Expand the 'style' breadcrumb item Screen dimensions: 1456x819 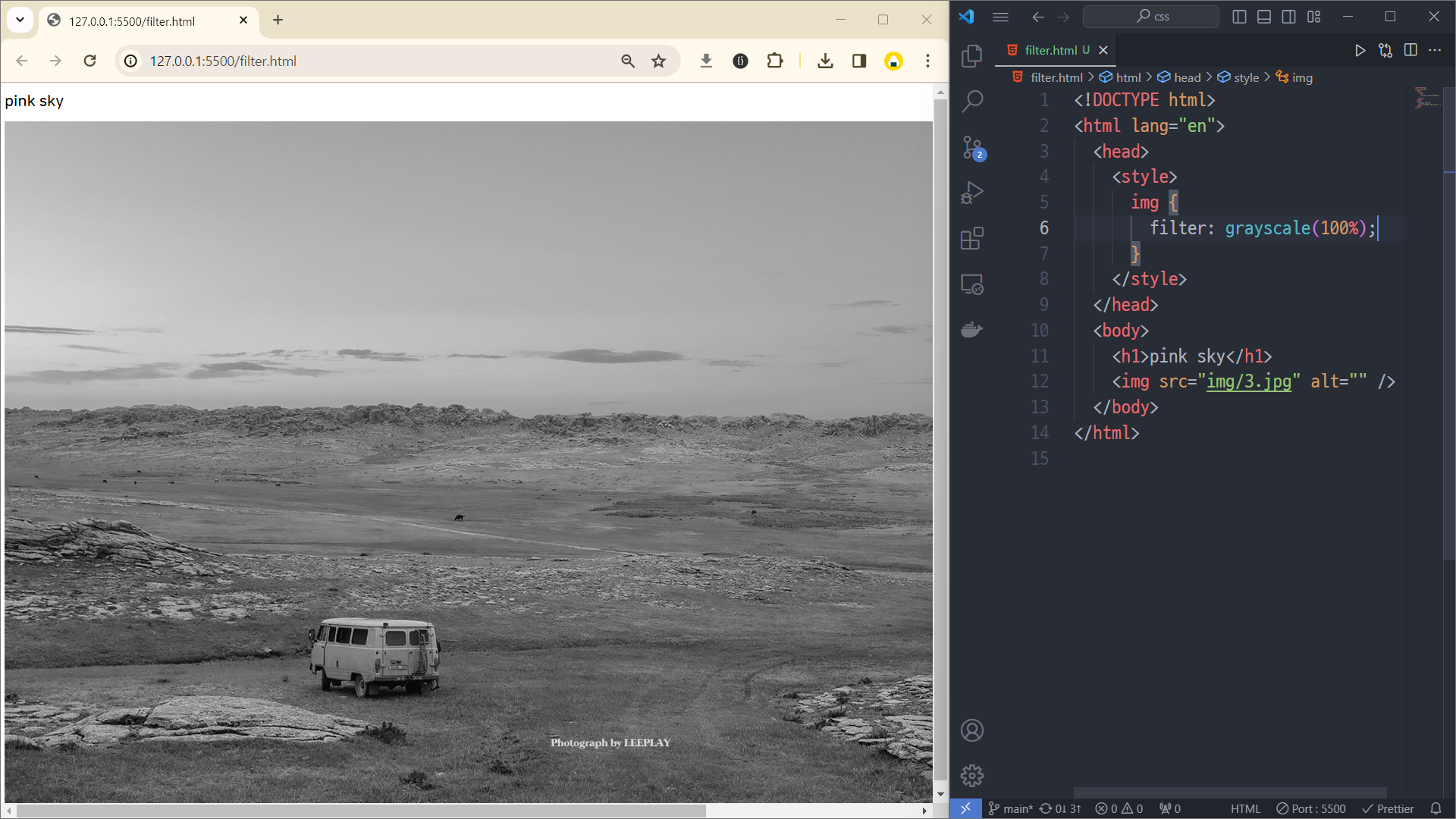pos(1245,77)
